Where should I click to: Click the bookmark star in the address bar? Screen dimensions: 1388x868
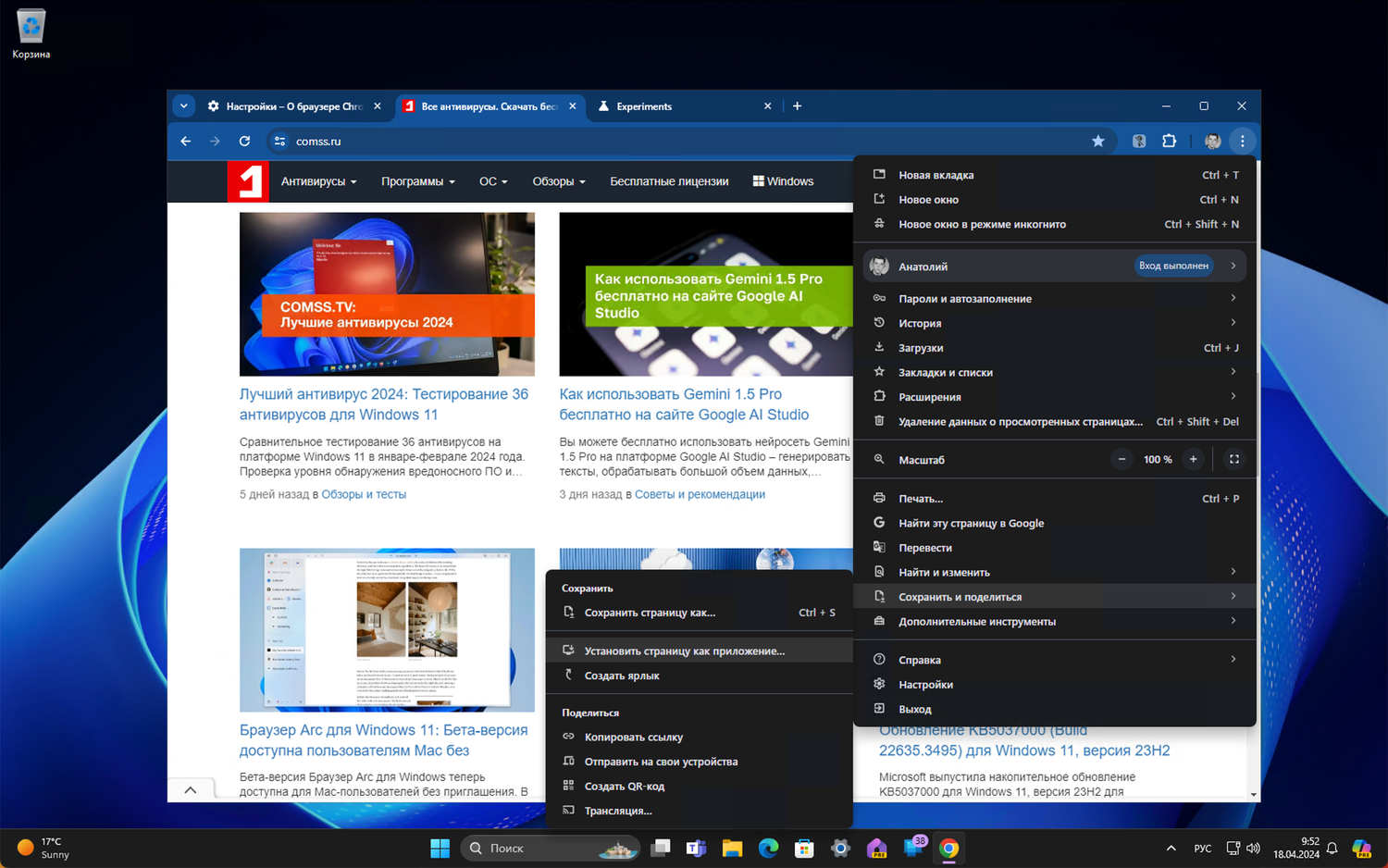click(1098, 142)
